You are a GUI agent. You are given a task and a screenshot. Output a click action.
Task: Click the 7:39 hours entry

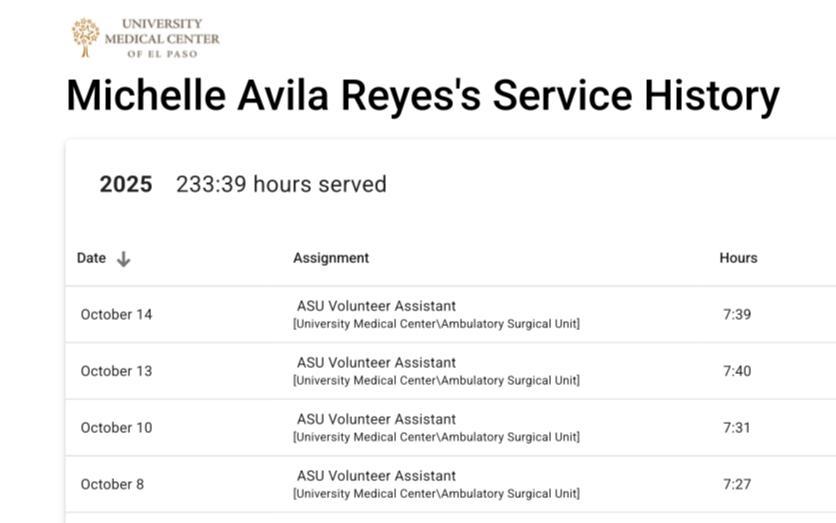pyautogui.click(x=737, y=314)
